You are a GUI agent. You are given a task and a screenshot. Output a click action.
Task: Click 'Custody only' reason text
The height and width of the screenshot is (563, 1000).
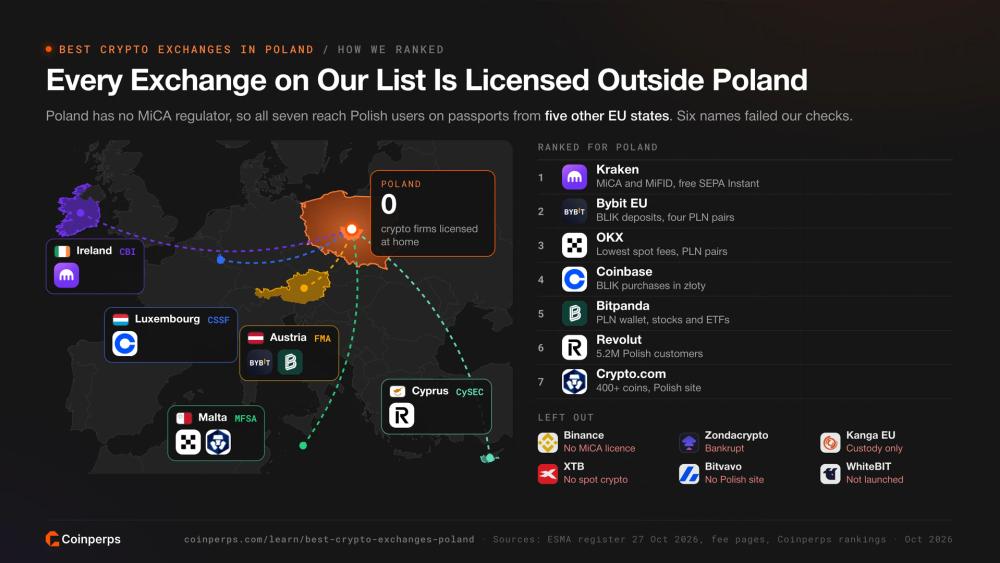pyautogui.click(x=874, y=448)
